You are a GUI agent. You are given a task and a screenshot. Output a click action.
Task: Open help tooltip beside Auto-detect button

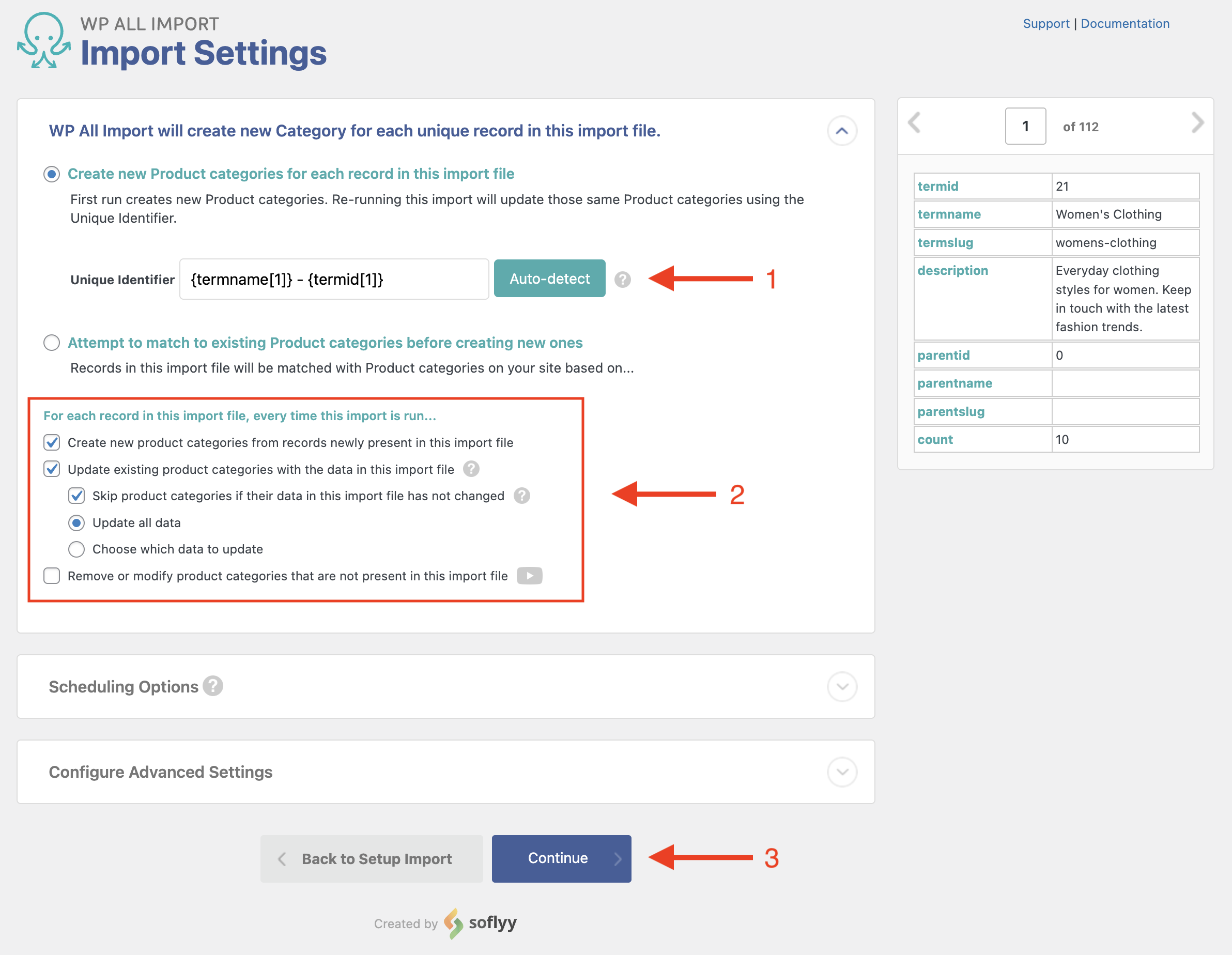click(622, 279)
